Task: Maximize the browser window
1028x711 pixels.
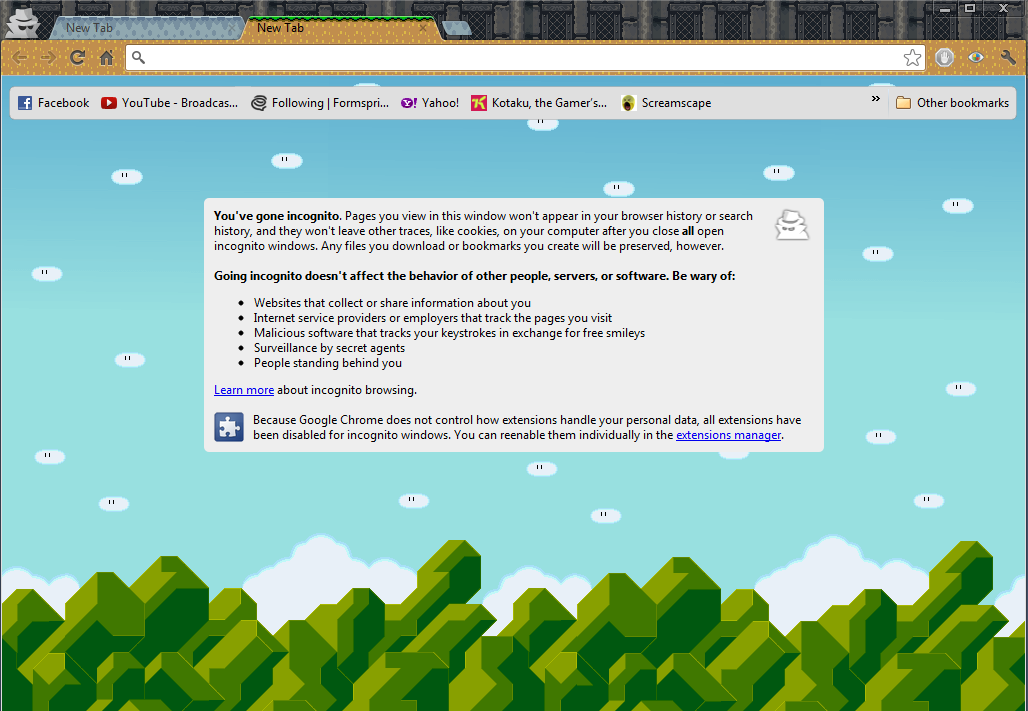Action: 970,9
